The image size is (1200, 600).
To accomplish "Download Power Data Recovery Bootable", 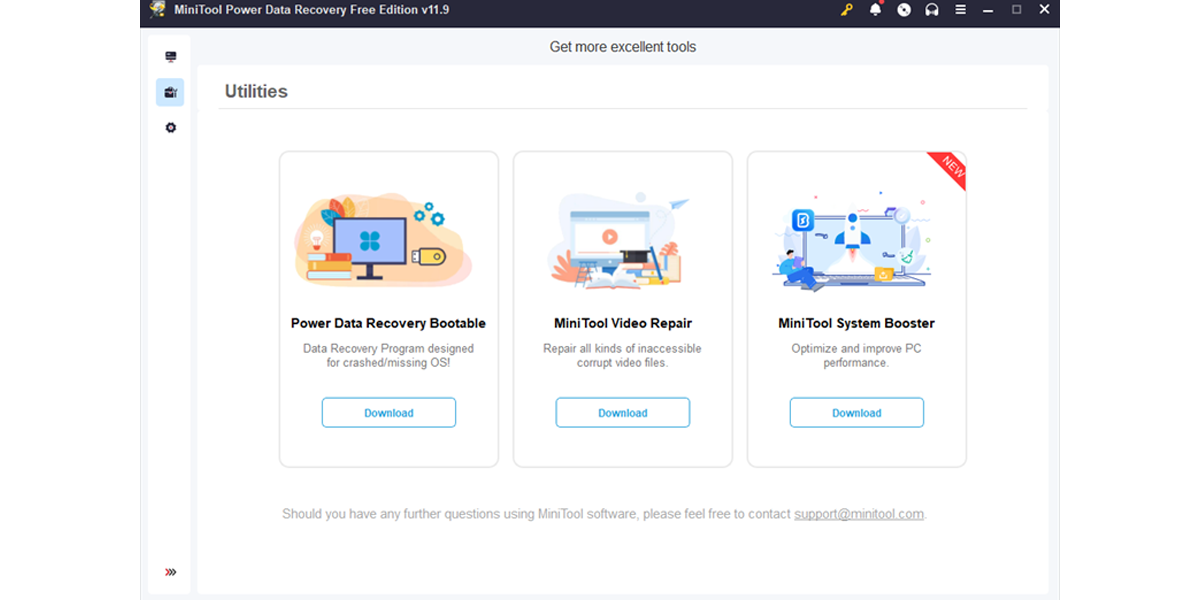I will [x=388, y=412].
